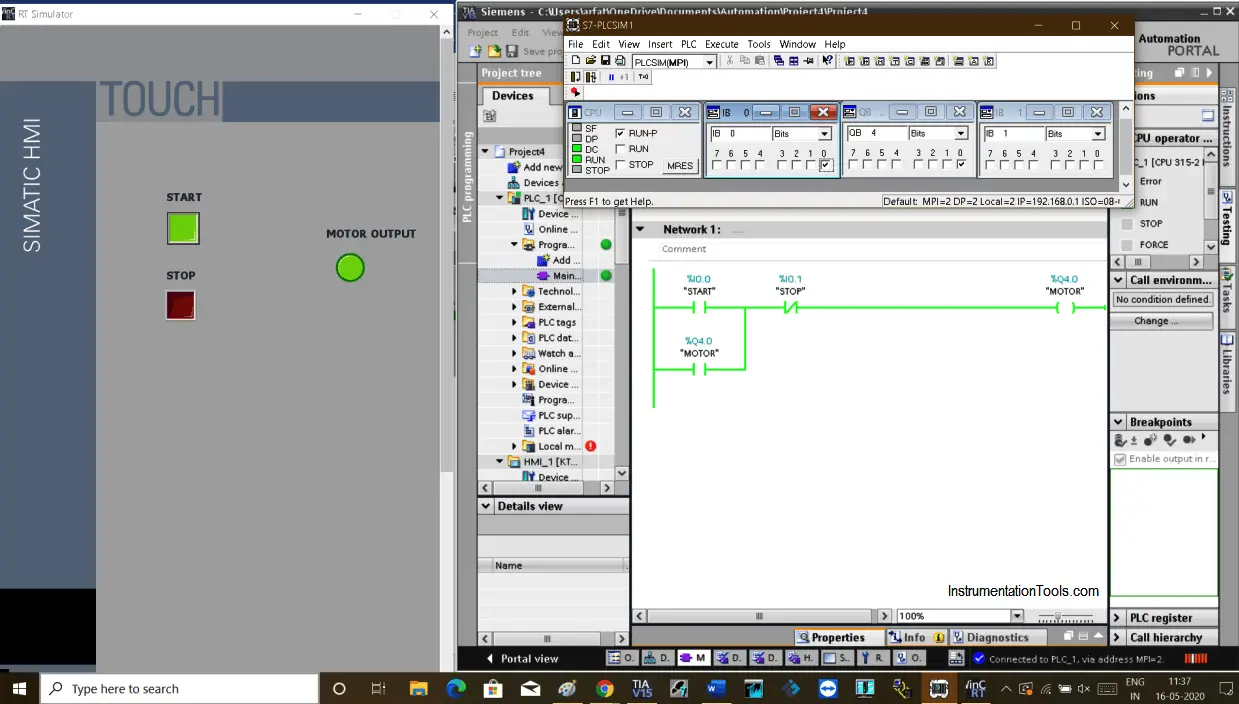
Task: Collapse the Network 1 section
Action: [641, 229]
